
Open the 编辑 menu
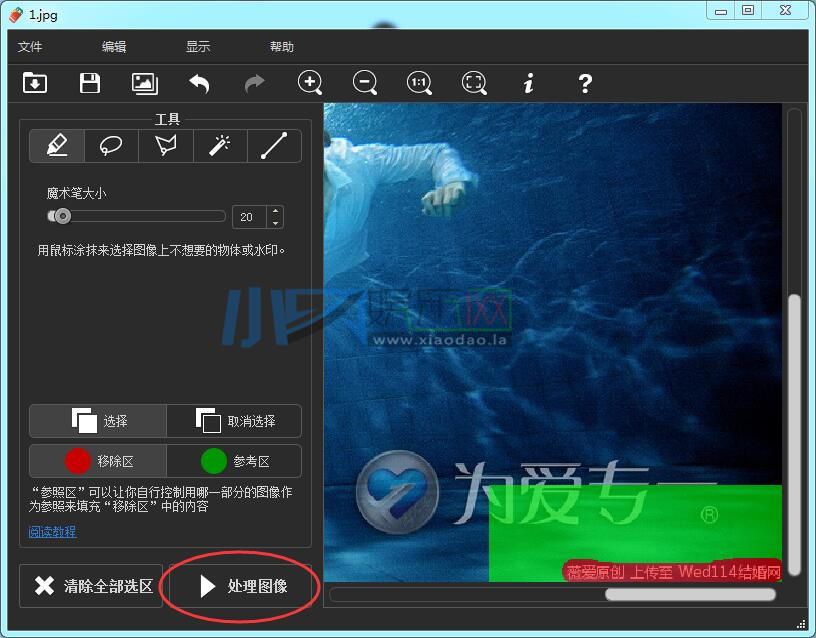[x=114, y=47]
